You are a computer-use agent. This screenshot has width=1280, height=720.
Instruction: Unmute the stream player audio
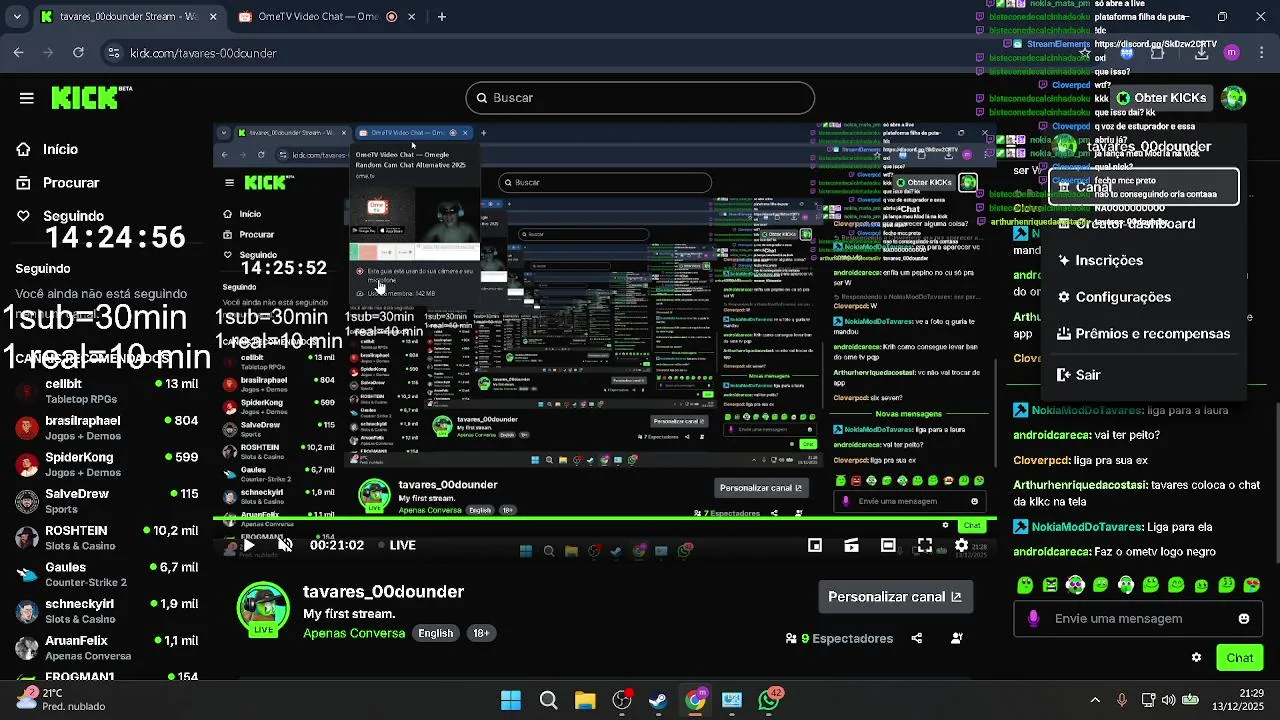pos(285,545)
